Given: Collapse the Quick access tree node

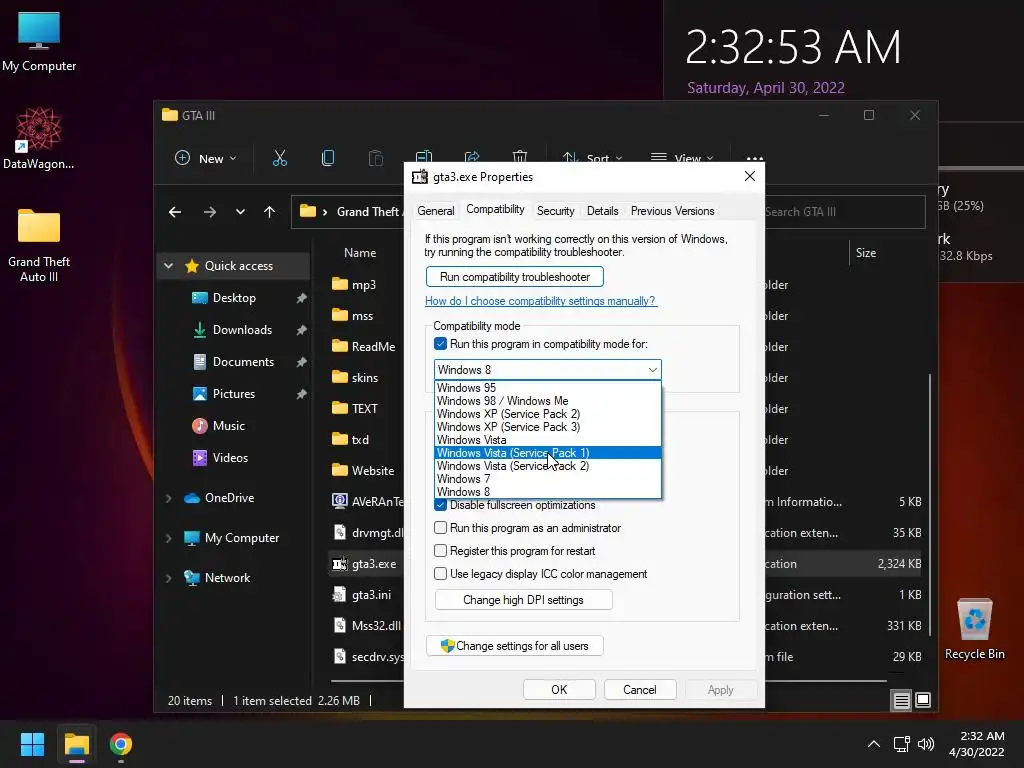Looking at the screenshot, I should [168, 266].
